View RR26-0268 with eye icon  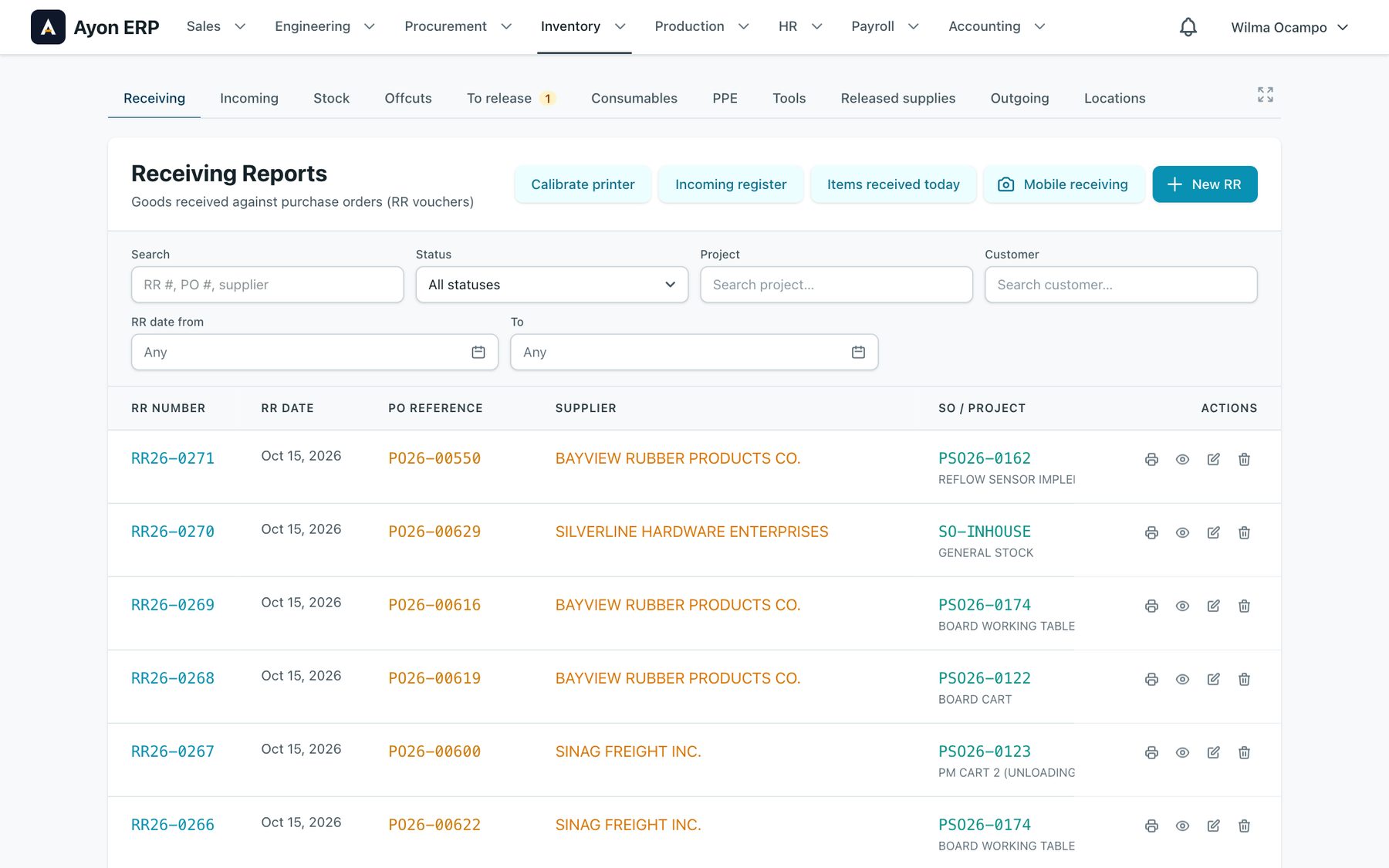click(1182, 679)
